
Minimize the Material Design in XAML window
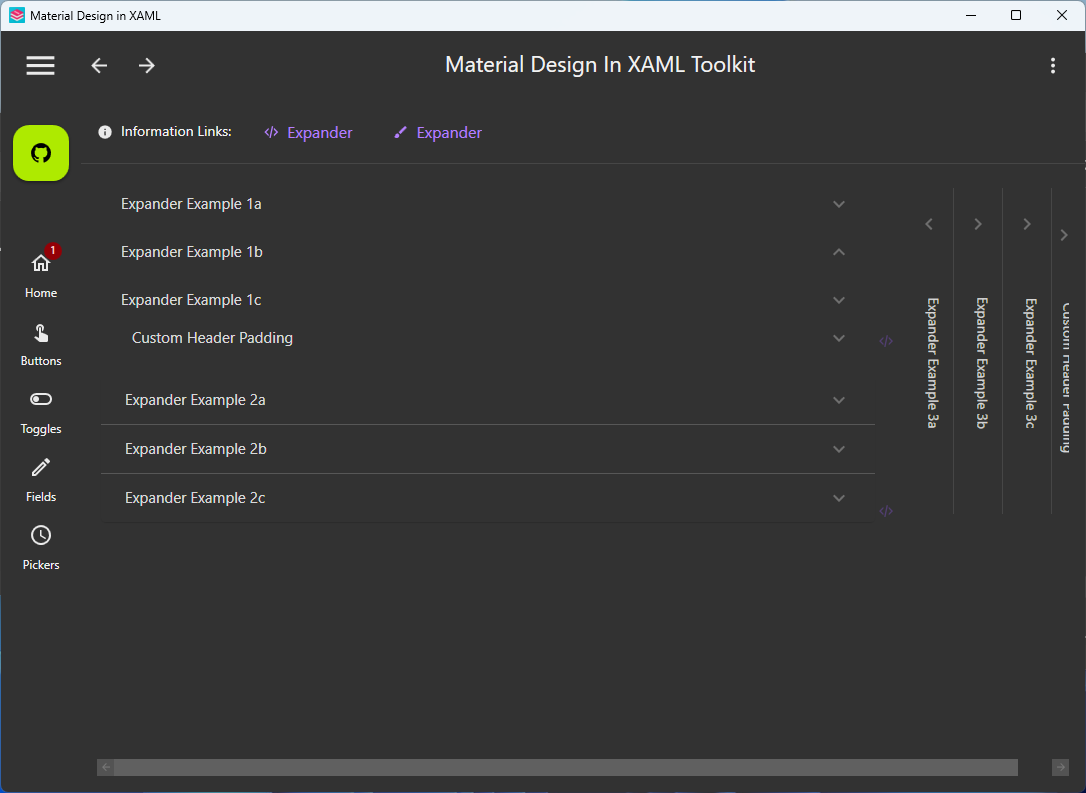(x=971, y=15)
